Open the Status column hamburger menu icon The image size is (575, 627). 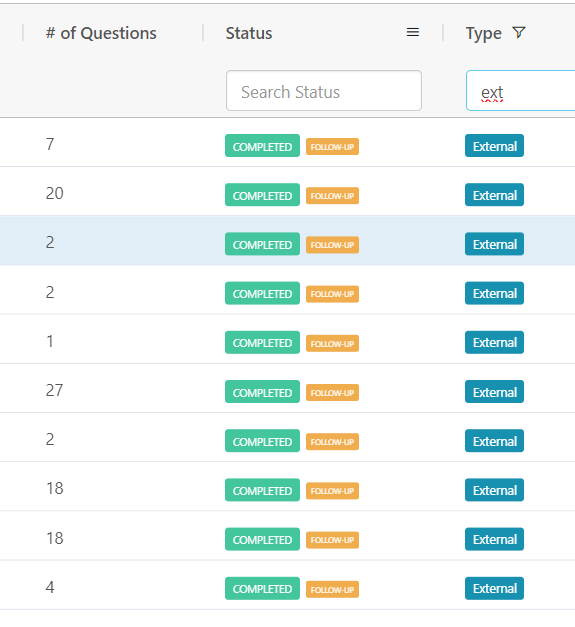click(x=413, y=32)
